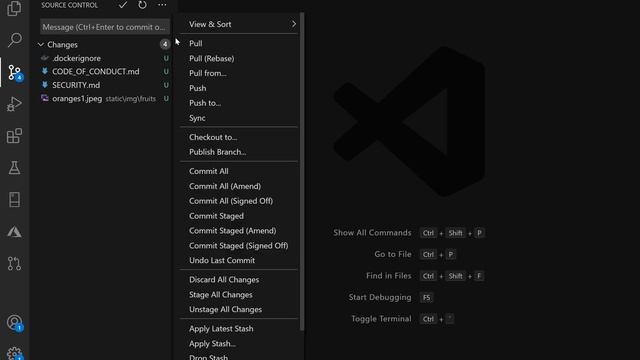
Task: Open the Explorer view in activity bar
Action: (14, 8)
